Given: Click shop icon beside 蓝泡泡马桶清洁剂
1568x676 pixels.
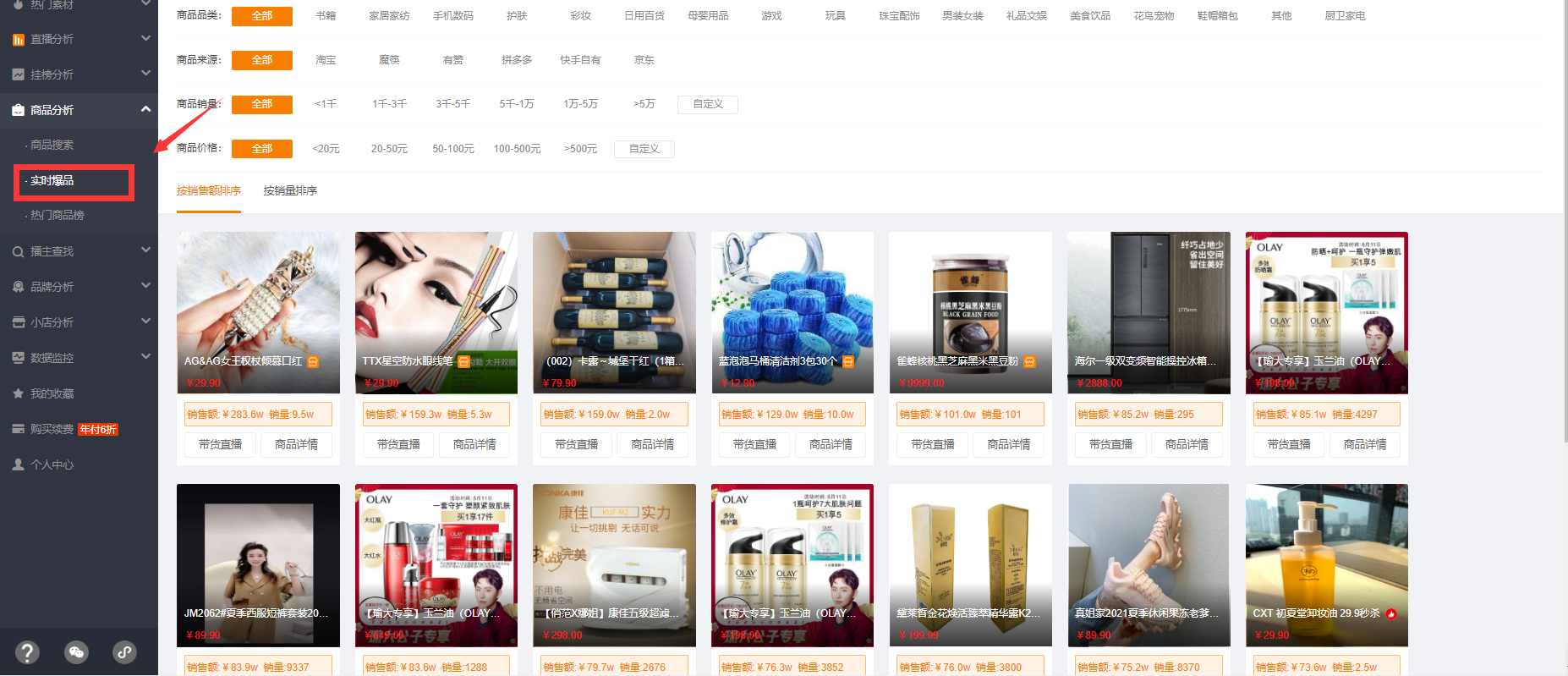Looking at the screenshot, I should click(x=847, y=361).
